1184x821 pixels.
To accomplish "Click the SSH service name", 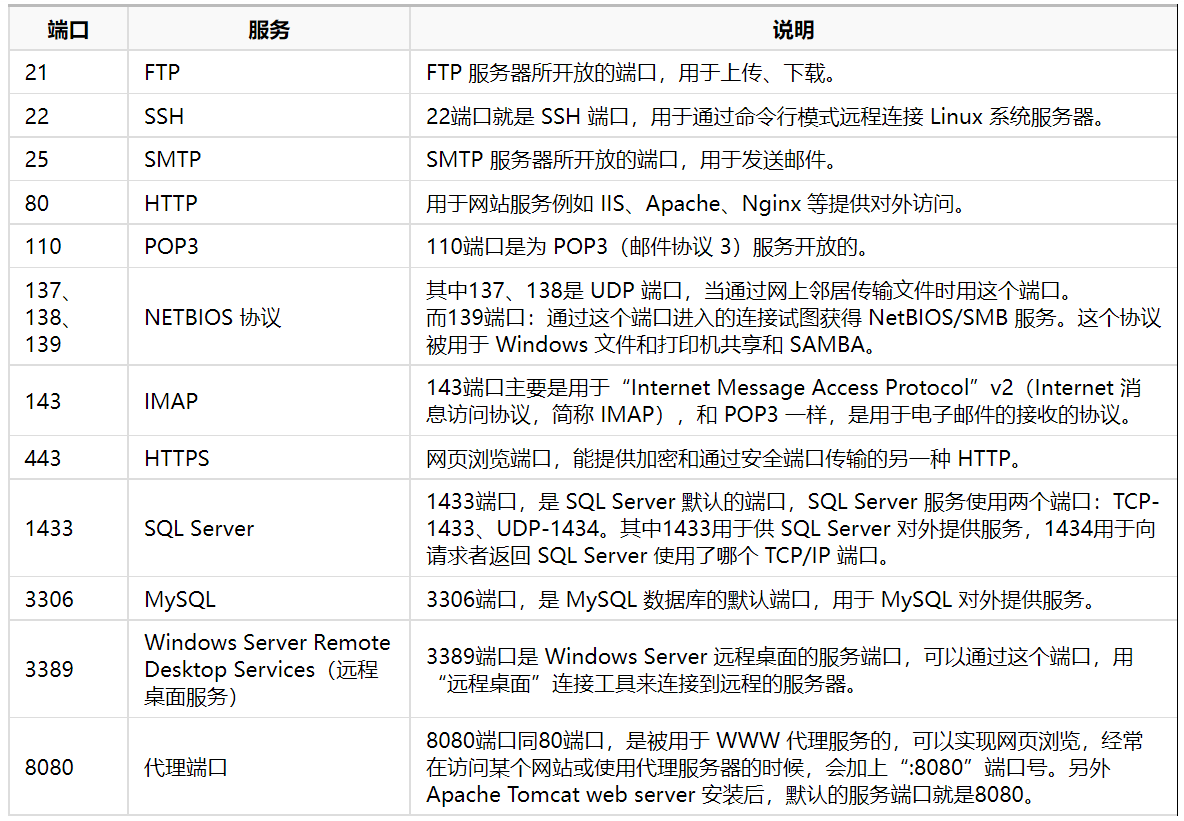I will tap(164, 116).
